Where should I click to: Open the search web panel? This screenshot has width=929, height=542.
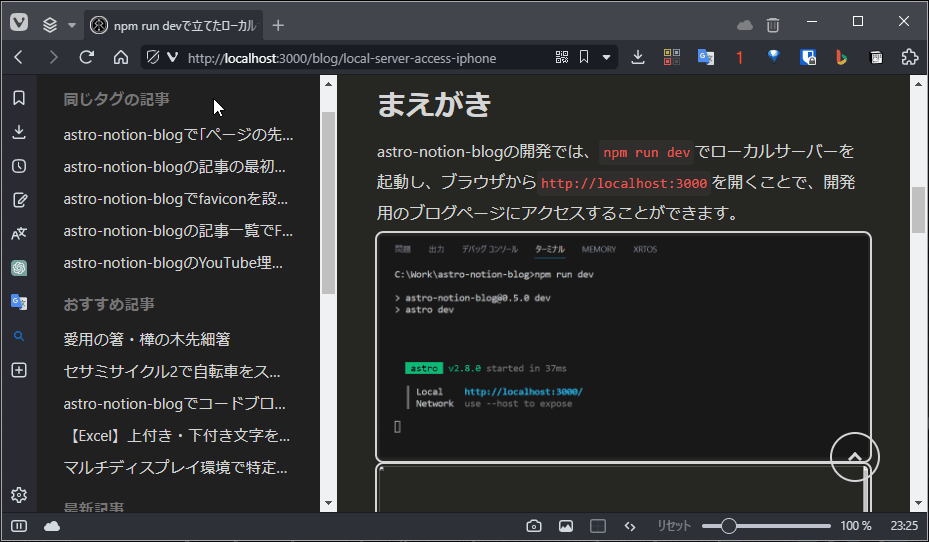[19, 336]
